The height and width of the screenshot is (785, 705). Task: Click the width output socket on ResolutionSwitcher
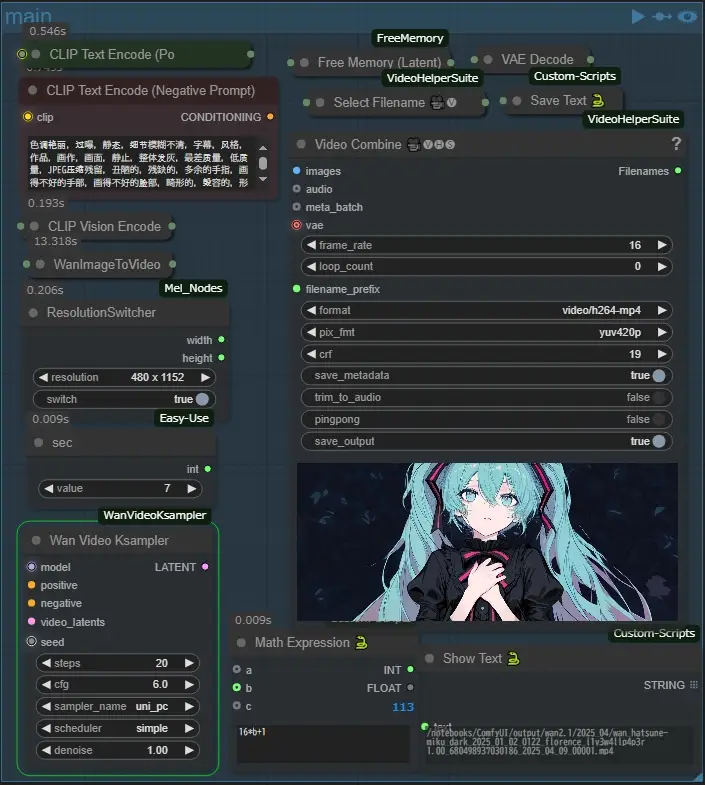pyautogui.click(x=221, y=339)
